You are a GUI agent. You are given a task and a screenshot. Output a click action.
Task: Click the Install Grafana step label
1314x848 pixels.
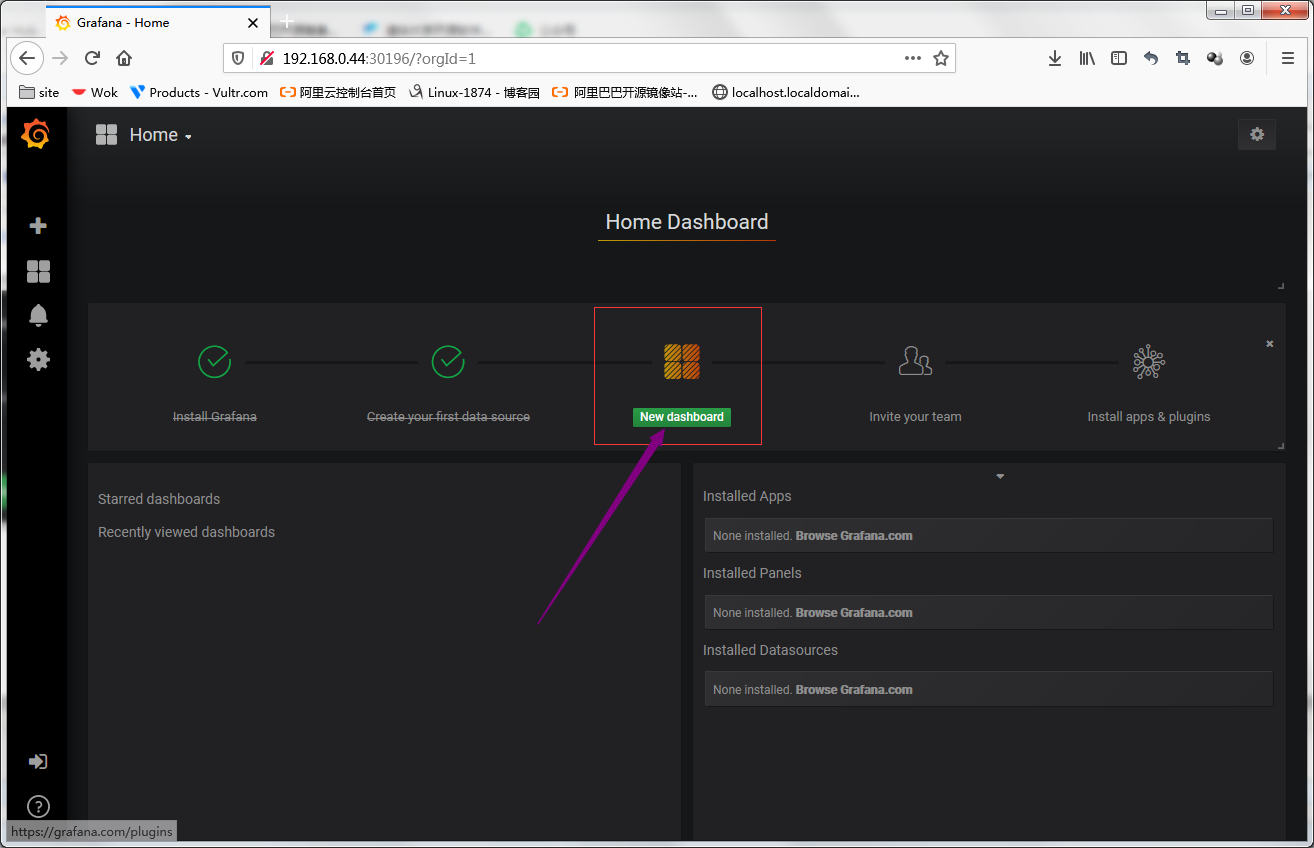(x=215, y=417)
